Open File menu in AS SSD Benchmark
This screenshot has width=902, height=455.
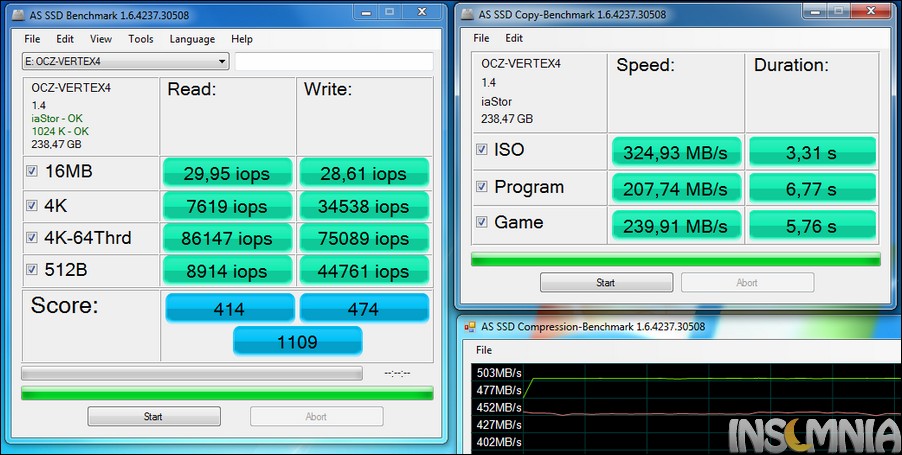click(32, 39)
